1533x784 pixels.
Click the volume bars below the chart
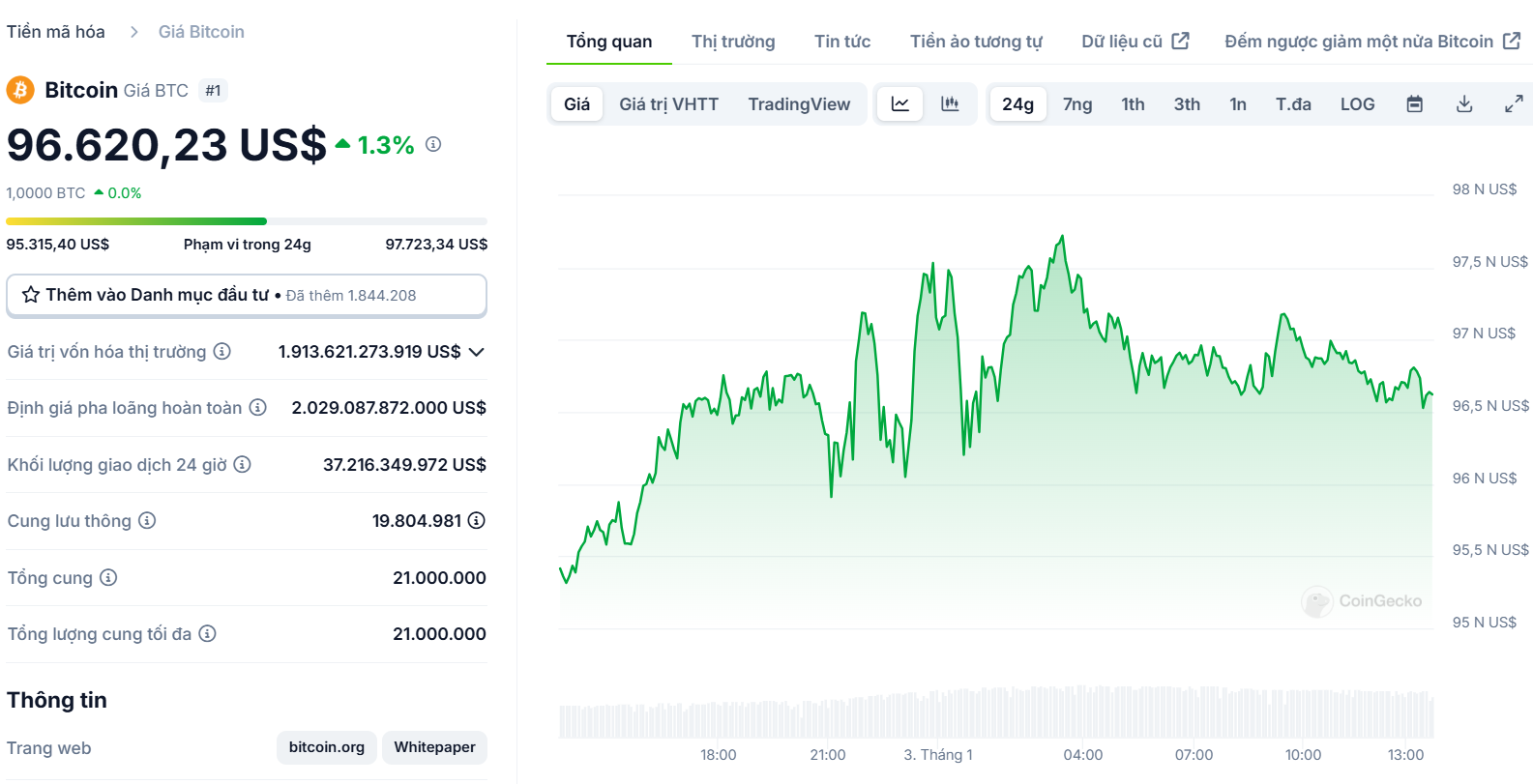click(x=996, y=714)
